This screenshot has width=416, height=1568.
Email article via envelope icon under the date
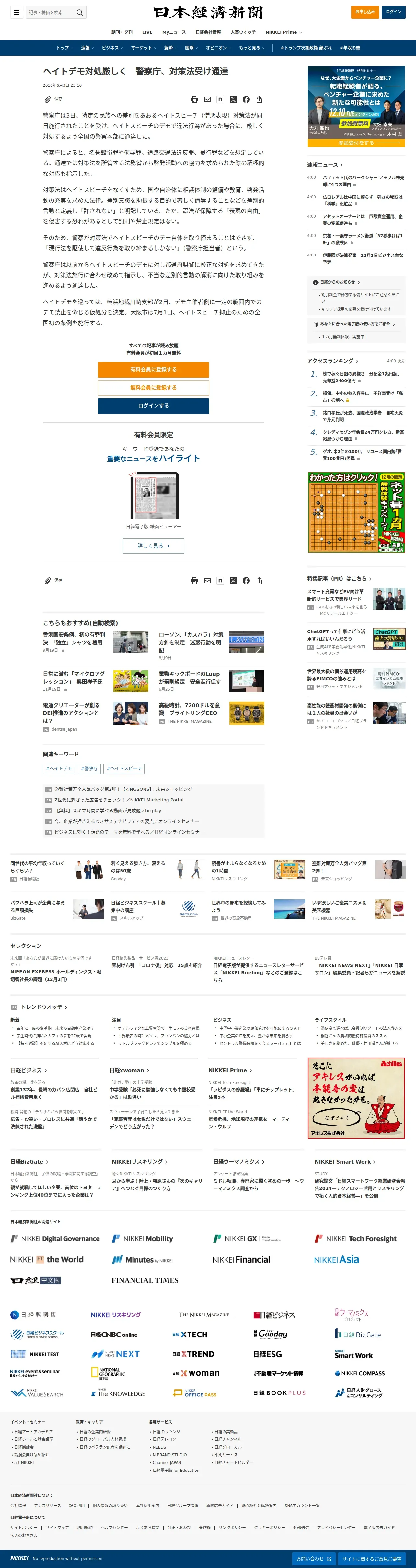207,99
